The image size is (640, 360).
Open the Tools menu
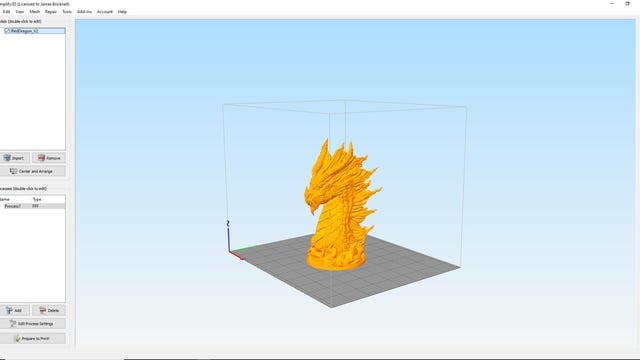click(67, 12)
